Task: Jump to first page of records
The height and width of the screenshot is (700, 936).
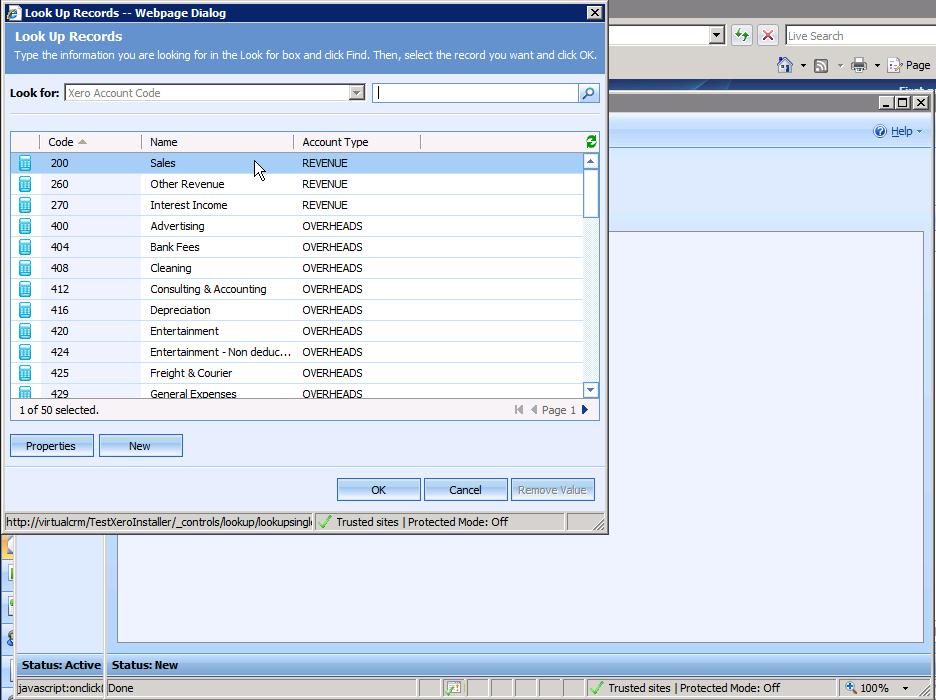Action: click(x=519, y=409)
